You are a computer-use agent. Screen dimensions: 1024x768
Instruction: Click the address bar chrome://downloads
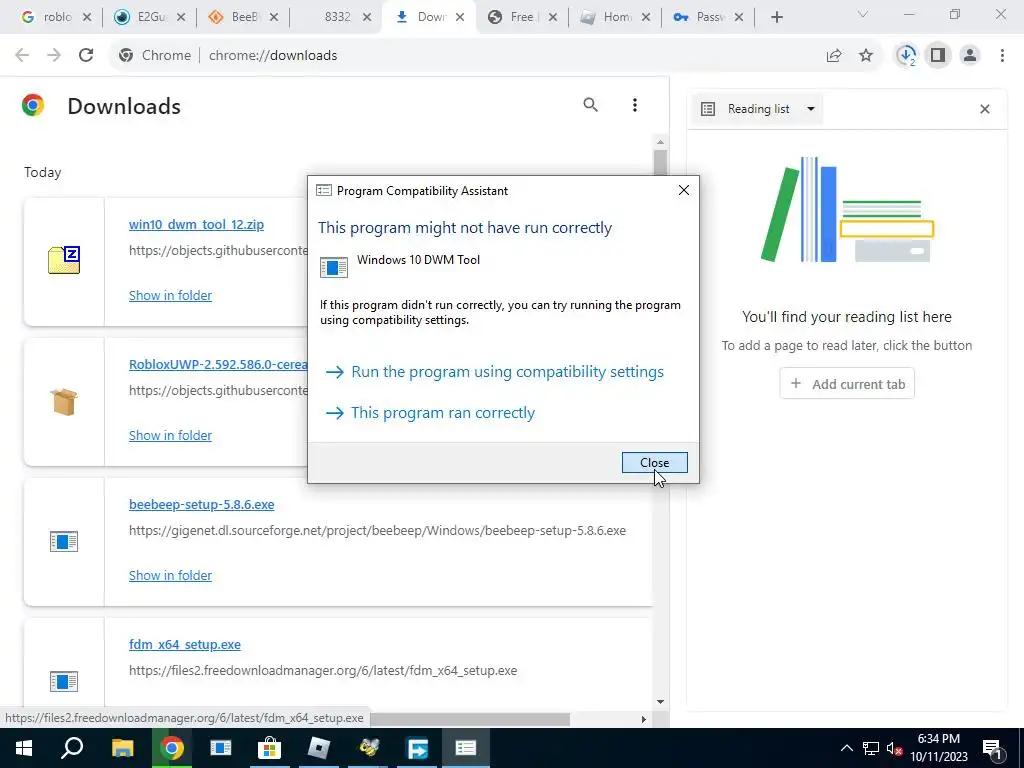(272, 56)
